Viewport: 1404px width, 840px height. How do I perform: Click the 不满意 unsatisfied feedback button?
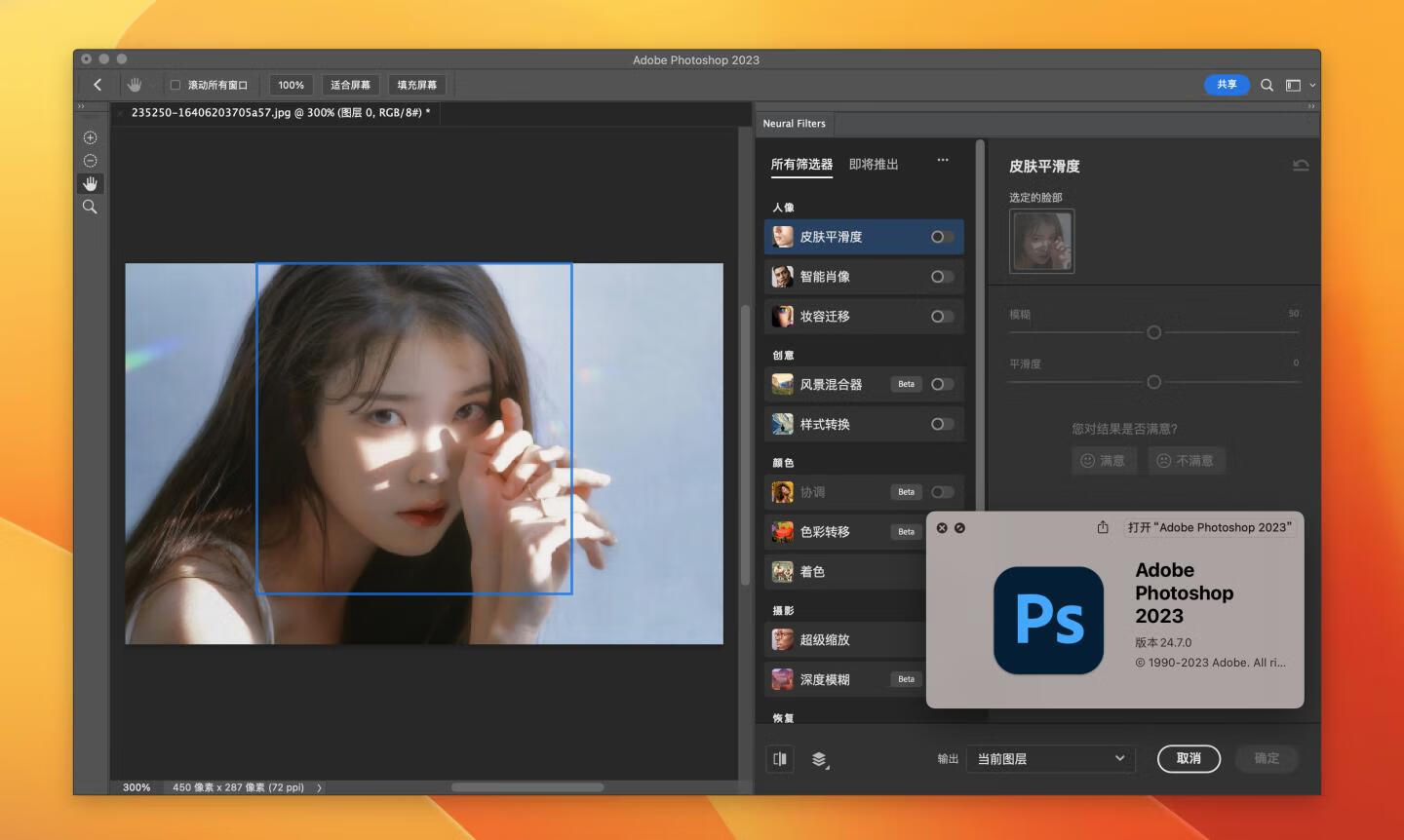coord(1186,461)
